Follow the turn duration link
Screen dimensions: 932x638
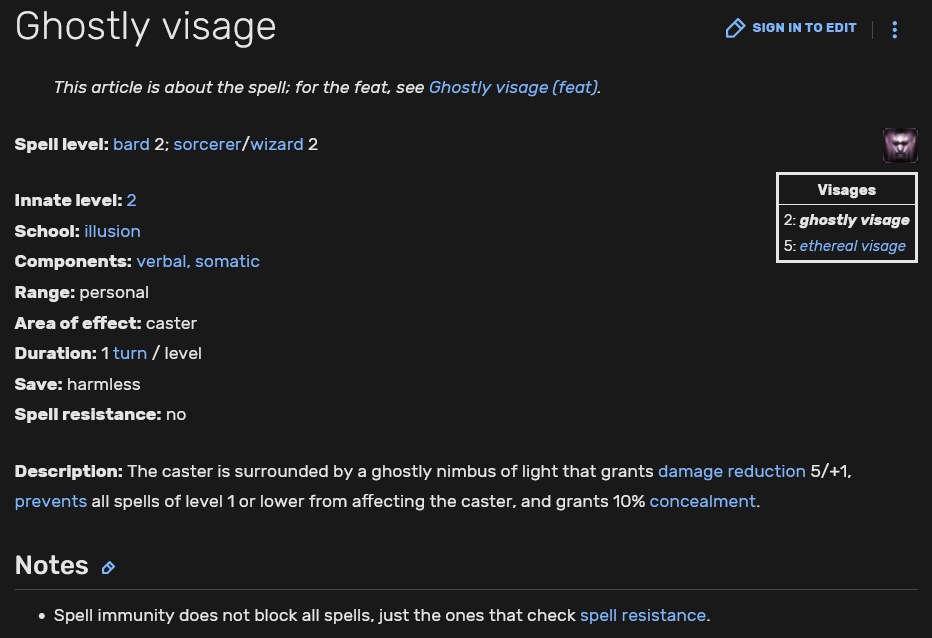(x=130, y=353)
